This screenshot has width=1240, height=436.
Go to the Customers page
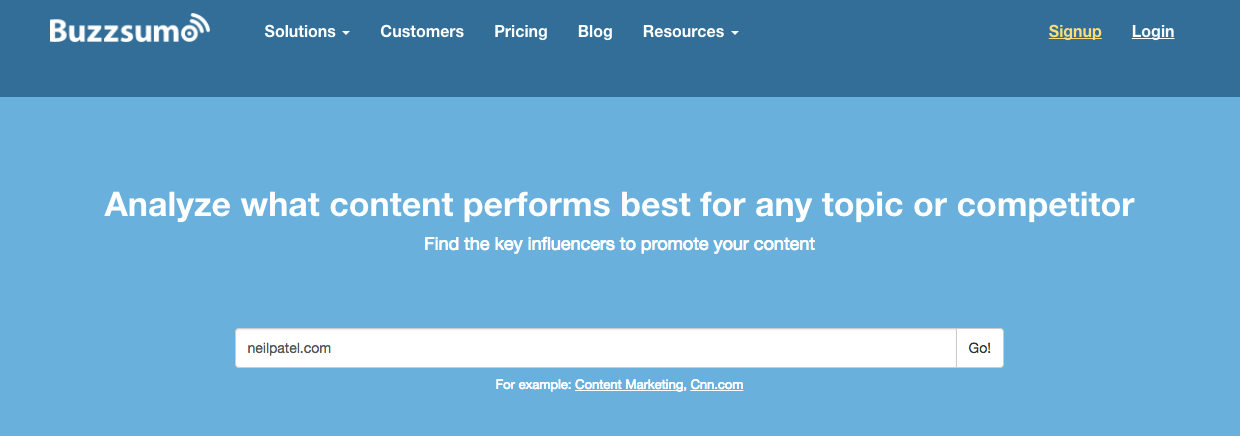pos(422,31)
